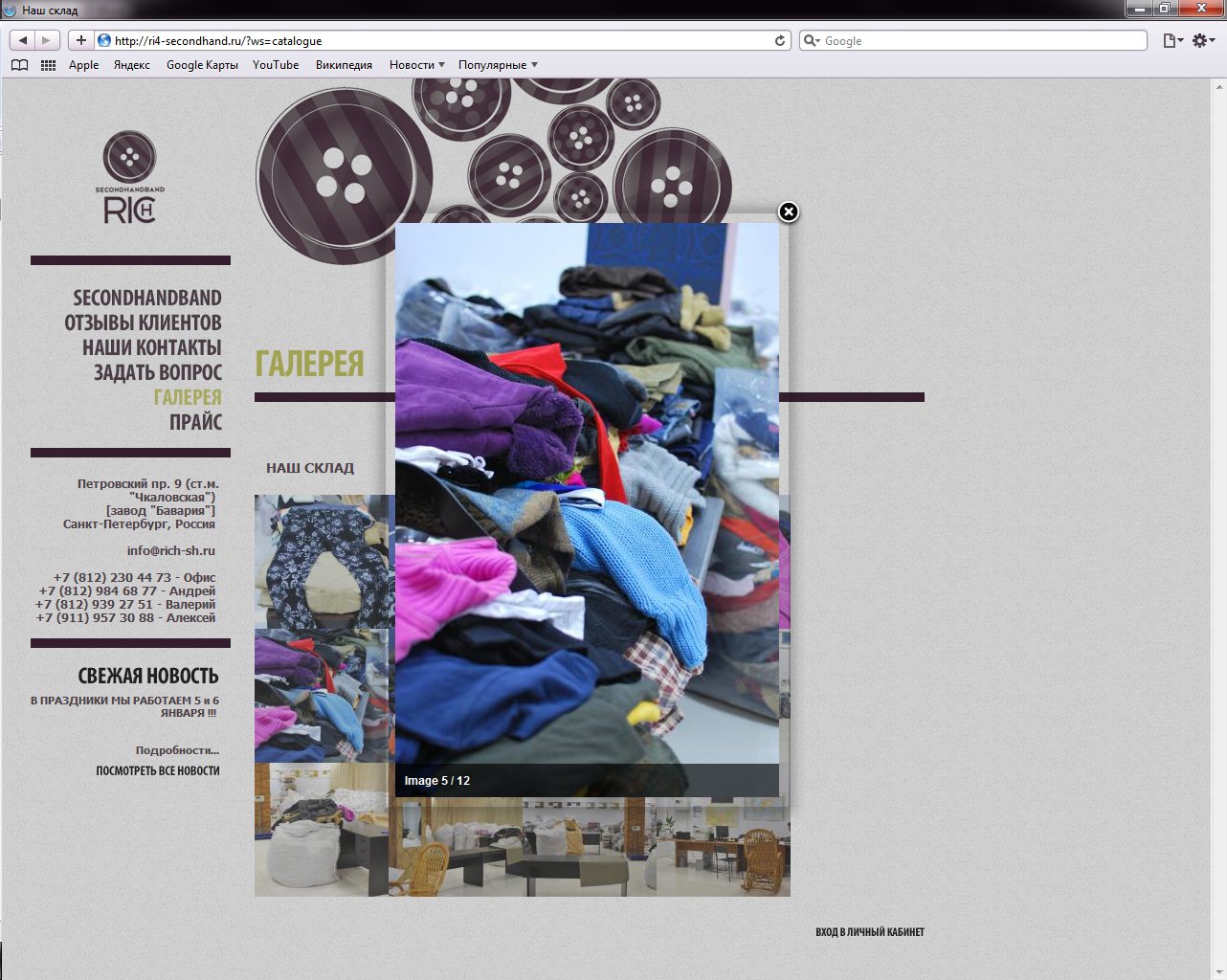Open the SECONDHANDBAND menu item
The image size is (1227, 980).
[147, 298]
